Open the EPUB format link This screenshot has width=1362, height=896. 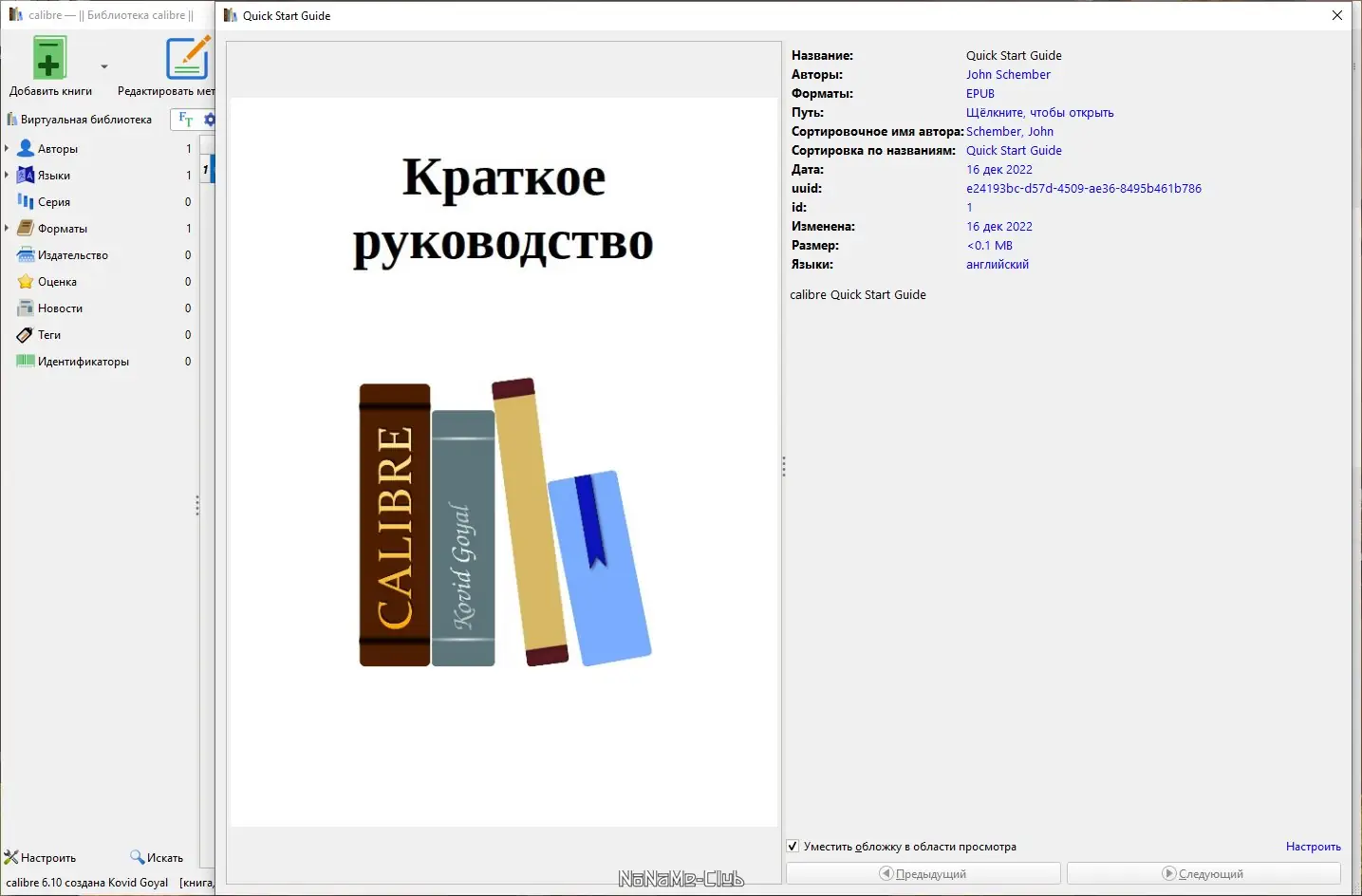pyautogui.click(x=980, y=93)
